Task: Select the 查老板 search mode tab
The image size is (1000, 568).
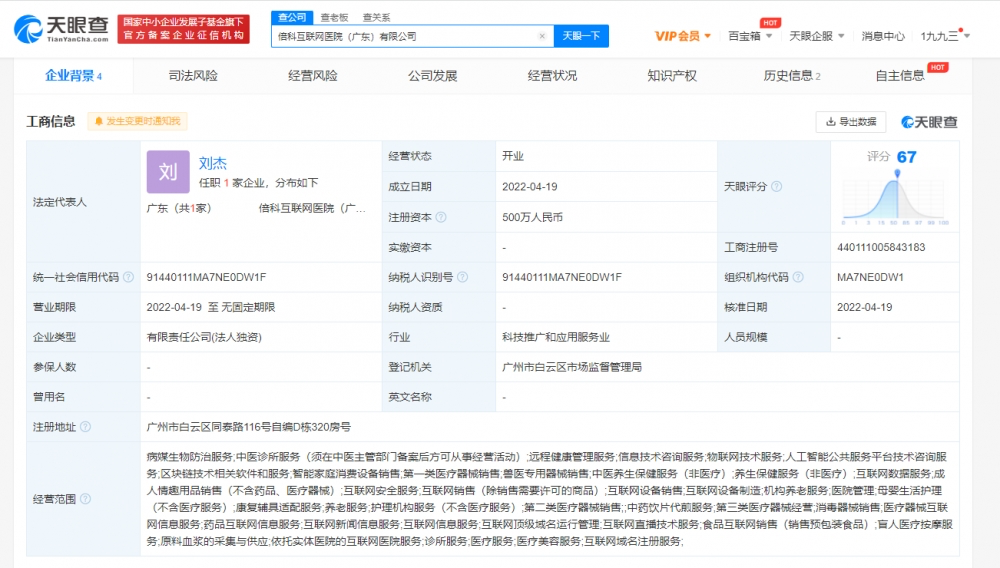Action: click(334, 17)
